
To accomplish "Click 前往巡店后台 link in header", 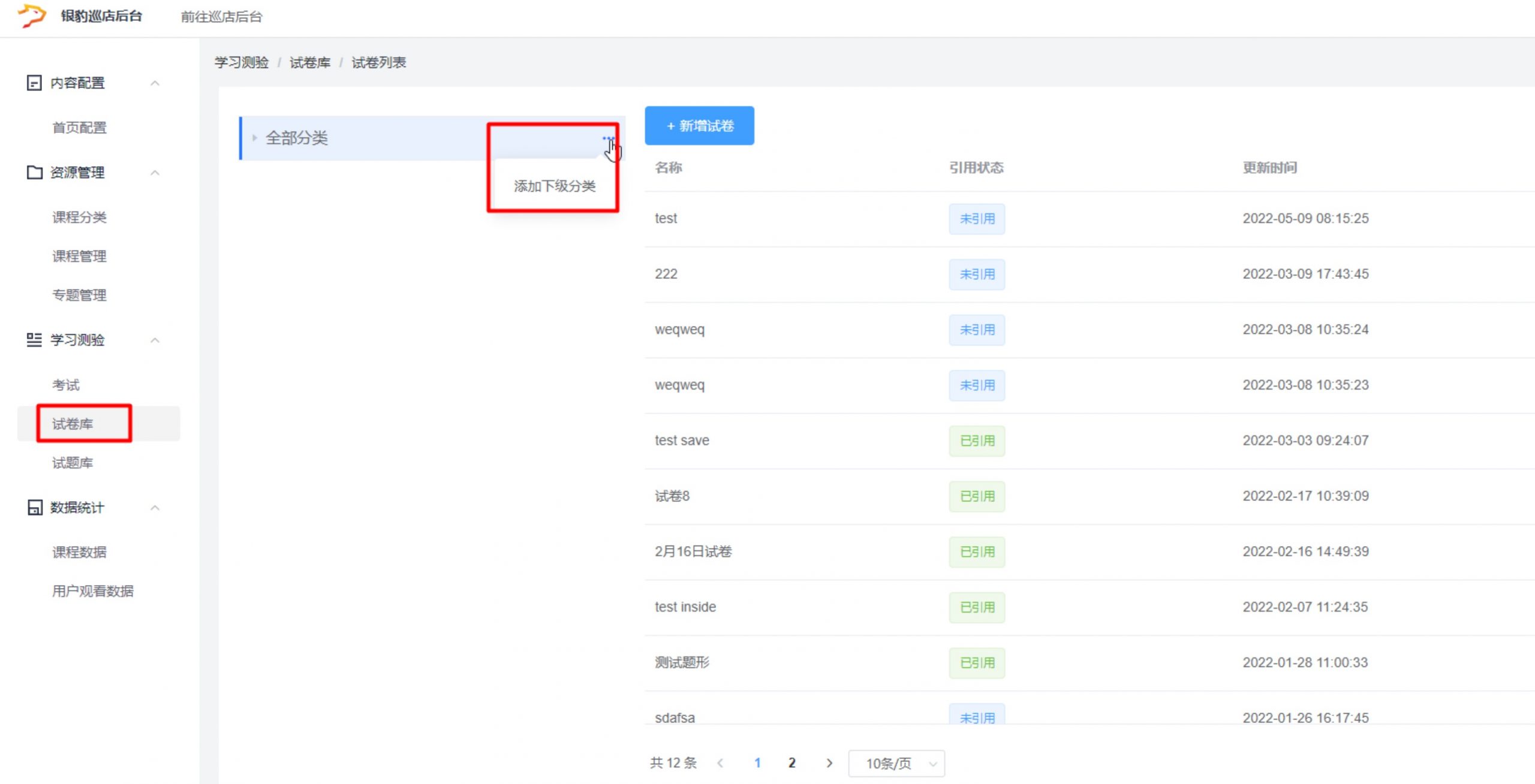I will tap(221, 17).
